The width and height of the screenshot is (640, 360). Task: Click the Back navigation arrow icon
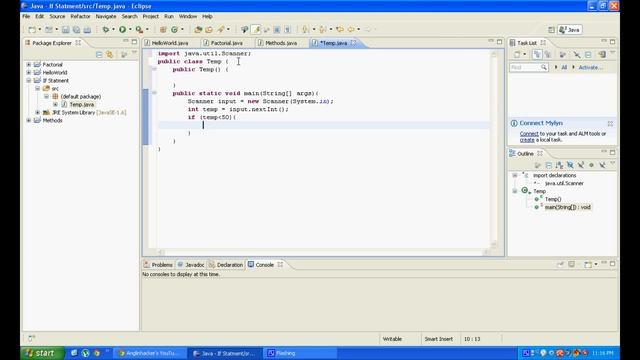[351, 29]
